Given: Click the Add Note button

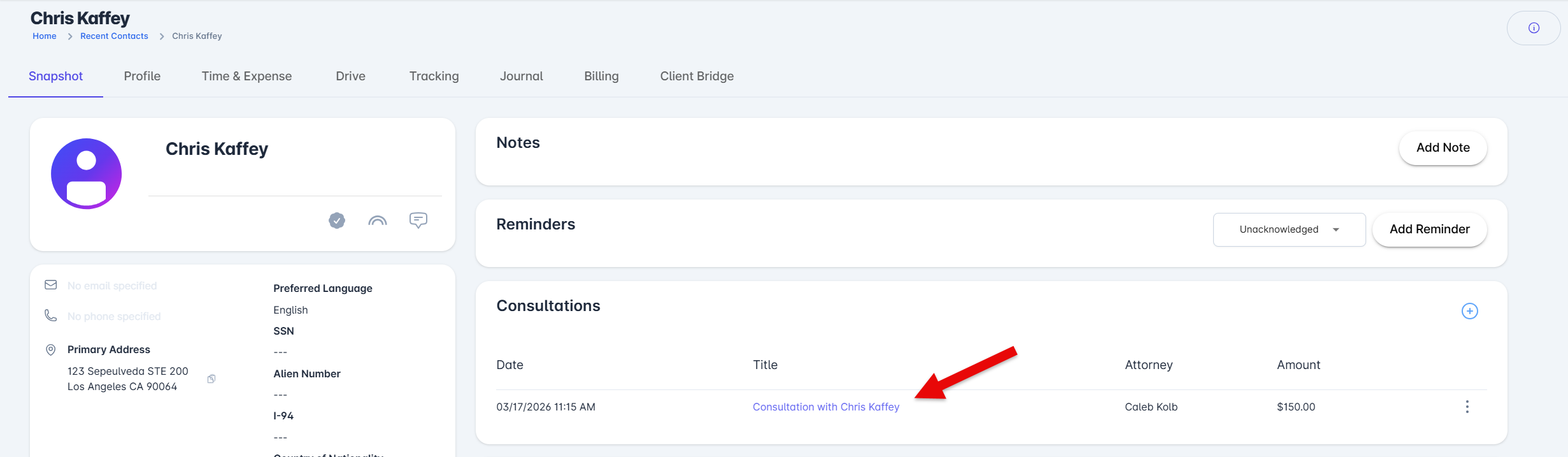Looking at the screenshot, I should 1443,148.
